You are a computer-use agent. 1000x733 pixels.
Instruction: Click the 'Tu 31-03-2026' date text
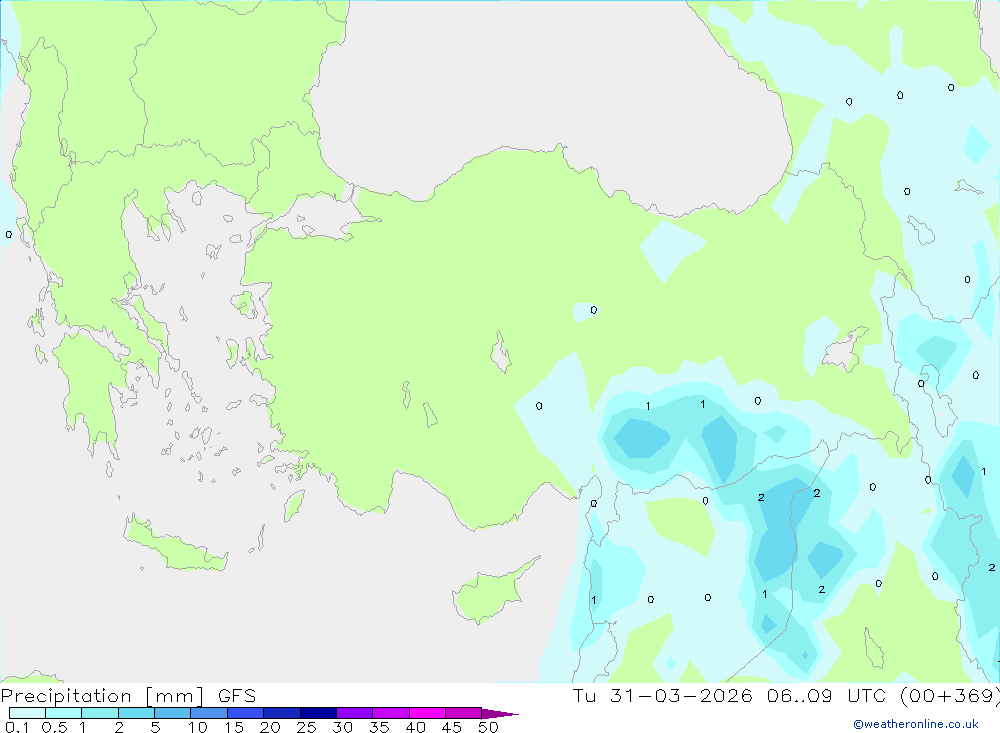click(663, 695)
